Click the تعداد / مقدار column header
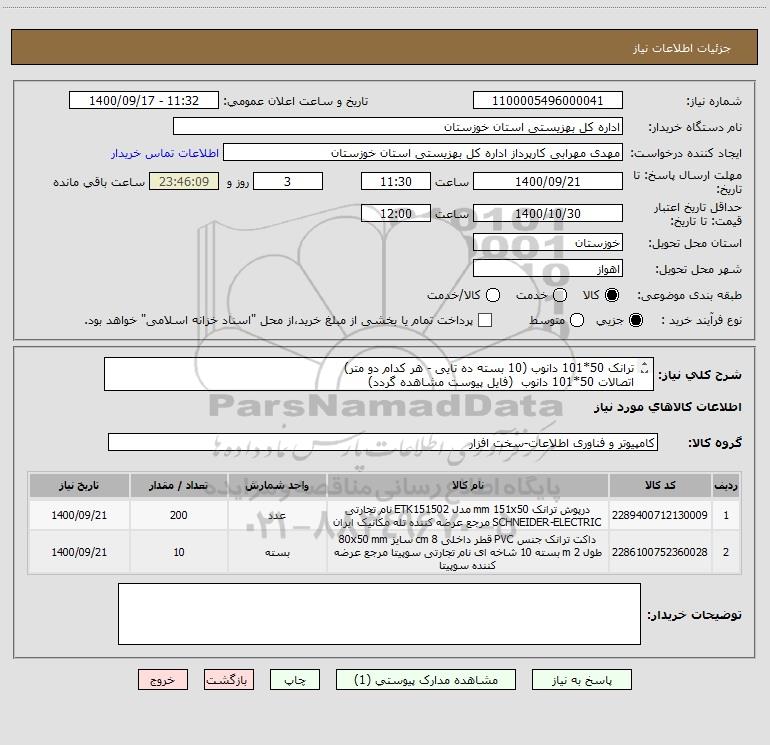This screenshot has width=770, height=745. (x=178, y=485)
